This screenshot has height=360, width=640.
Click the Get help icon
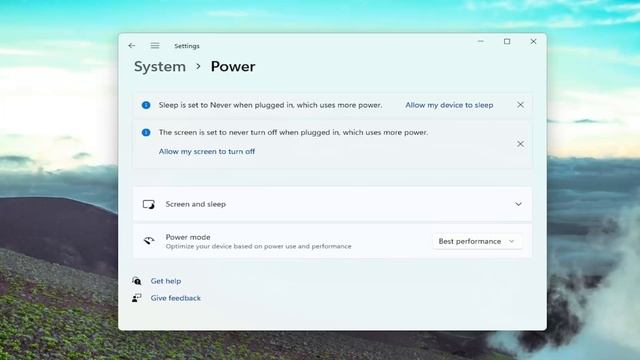[137, 281]
